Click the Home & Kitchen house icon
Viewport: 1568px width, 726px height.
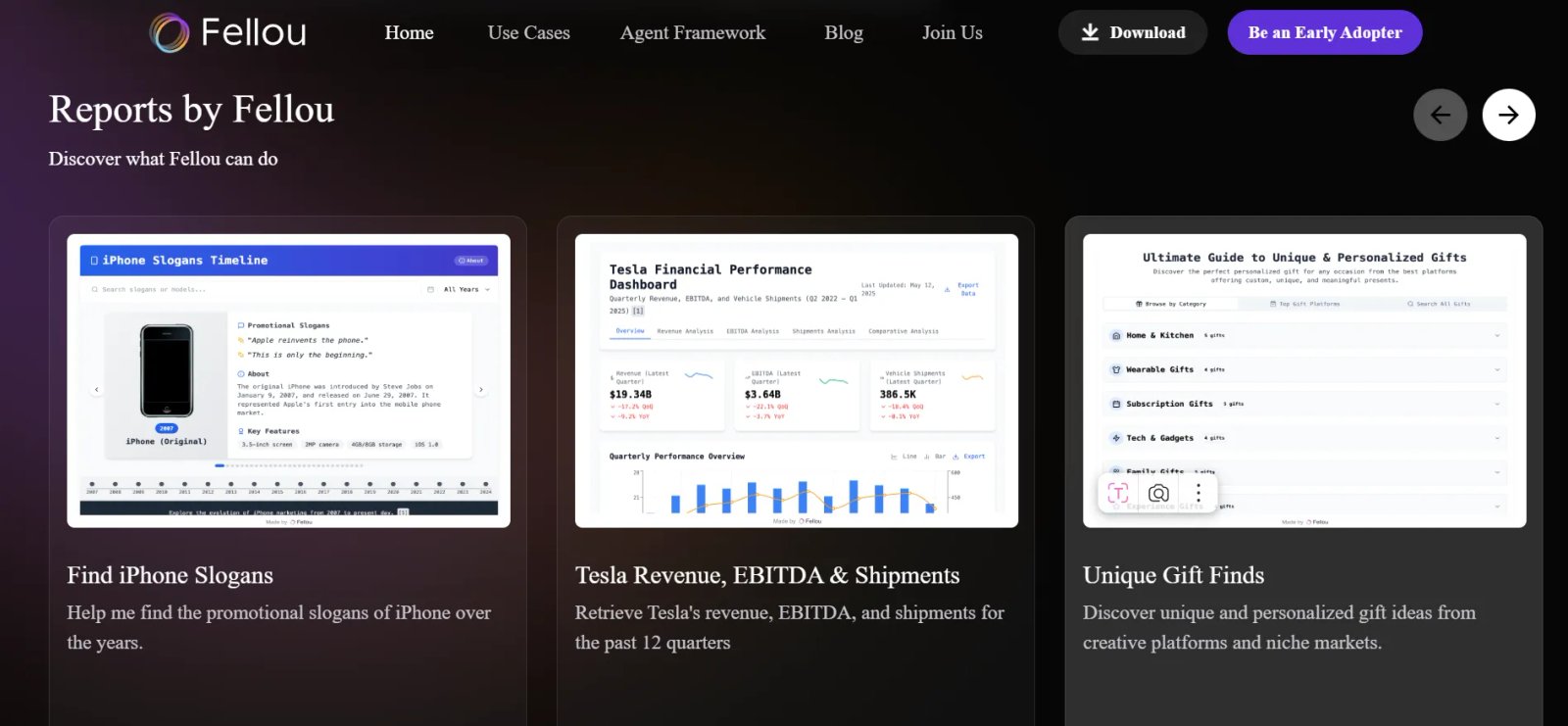1116,335
